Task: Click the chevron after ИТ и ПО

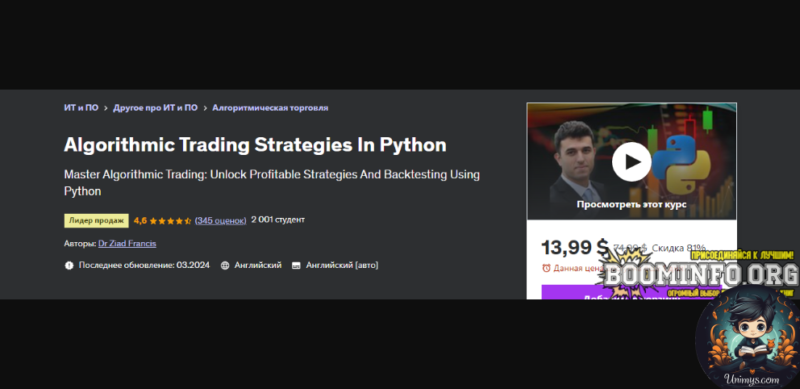Action: coord(106,108)
